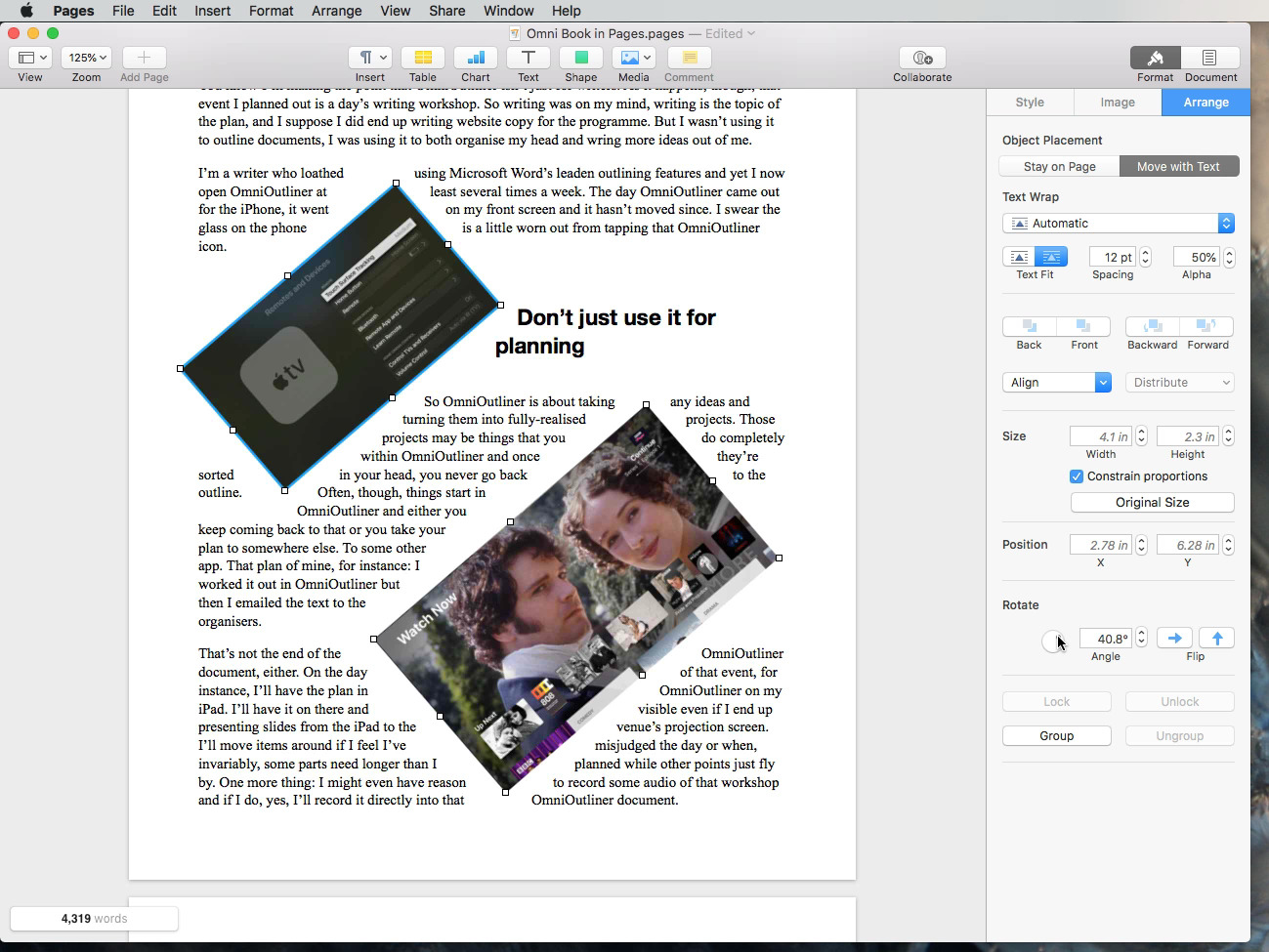The height and width of the screenshot is (952, 1269).
Task: Open the Align dropdown
Action: 1057,383
